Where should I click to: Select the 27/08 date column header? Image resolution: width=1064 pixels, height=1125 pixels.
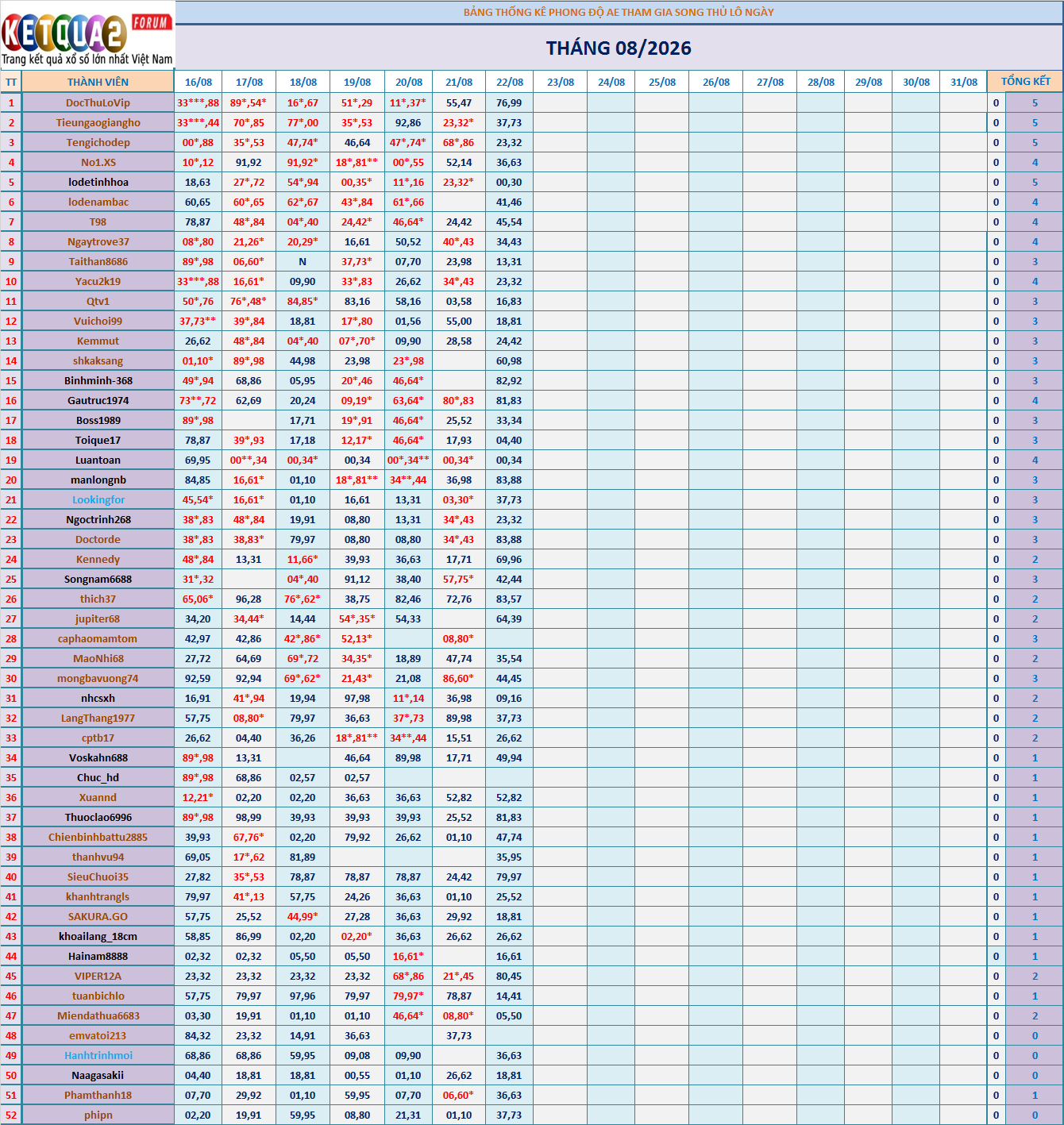(x=770, y=82)
